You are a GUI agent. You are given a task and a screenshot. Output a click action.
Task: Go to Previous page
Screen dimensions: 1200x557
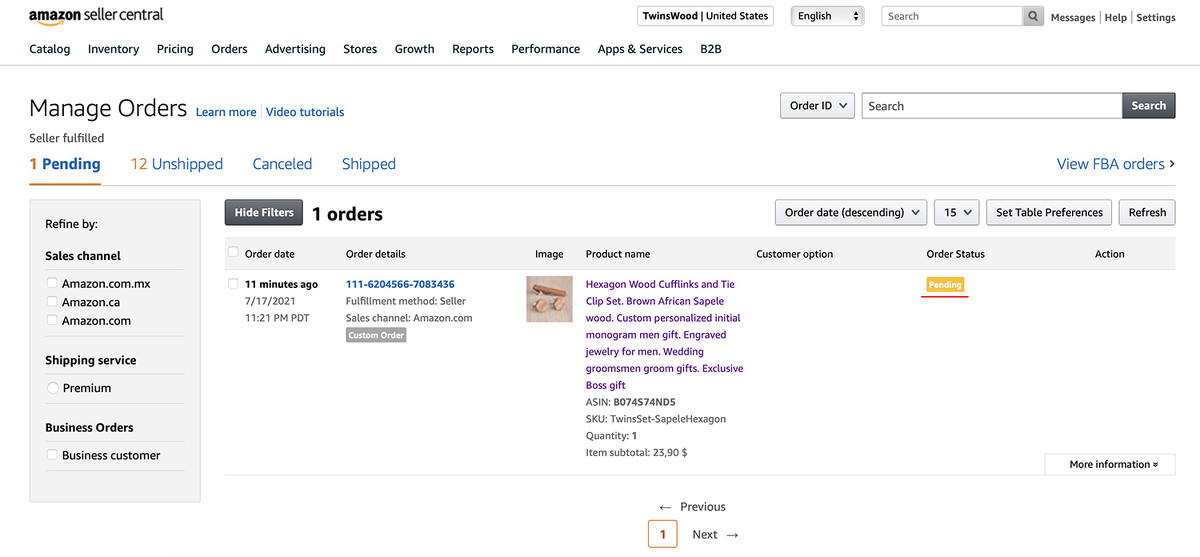point(692,507)
